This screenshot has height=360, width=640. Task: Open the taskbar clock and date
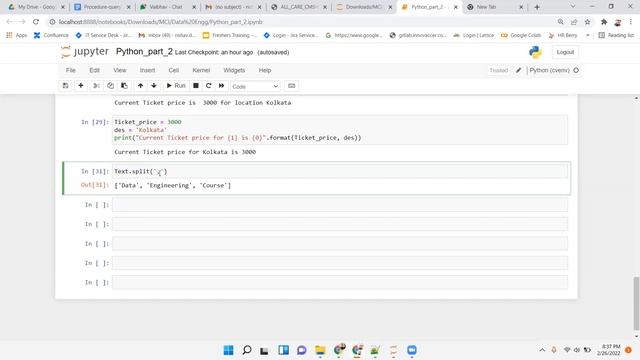pyautogui.click(x=610, y=350)
